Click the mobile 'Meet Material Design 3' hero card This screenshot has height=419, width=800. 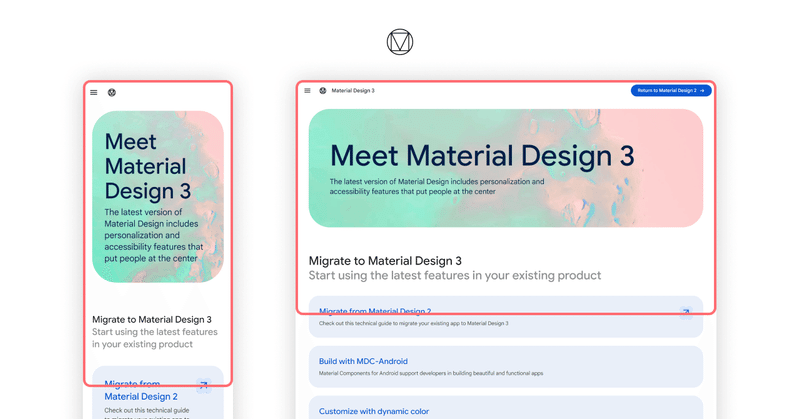(x=158, y=196)
